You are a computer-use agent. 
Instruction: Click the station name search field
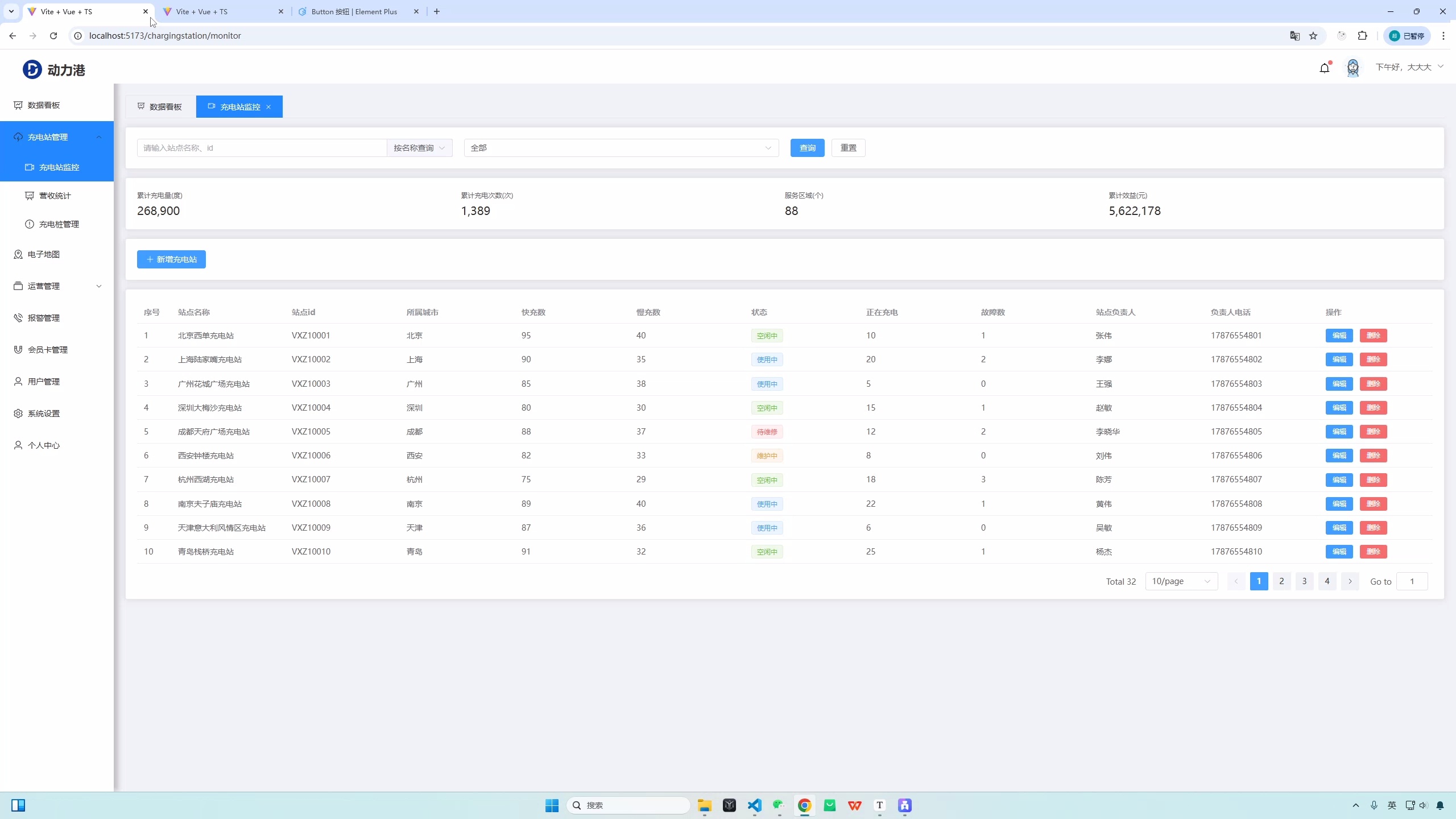click(x=262, y=148)
